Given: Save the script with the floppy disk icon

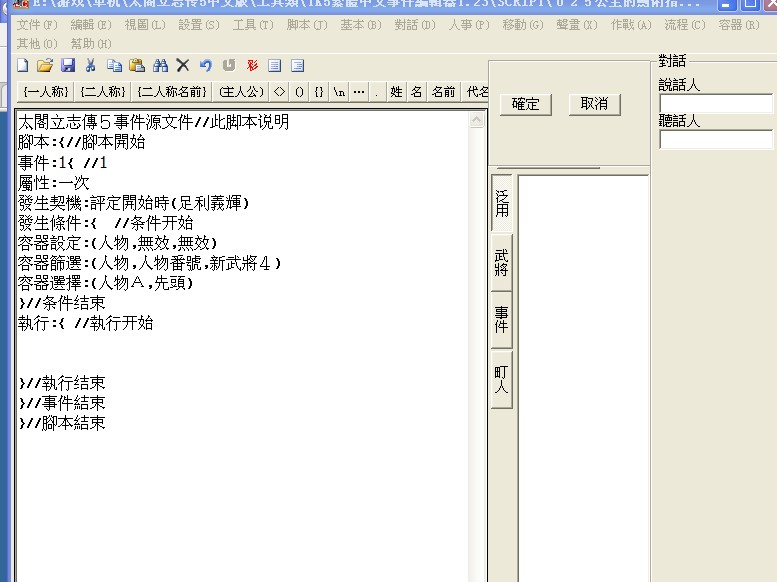Looking at the screenshot, I should tap(68, 65).
